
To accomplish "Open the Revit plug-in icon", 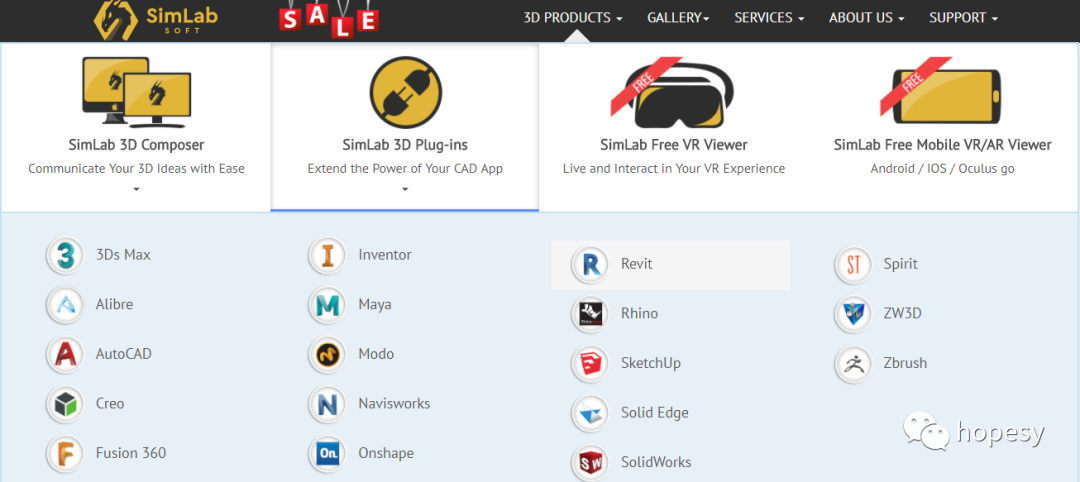I will pyautogui.click(x=590, y=264).
